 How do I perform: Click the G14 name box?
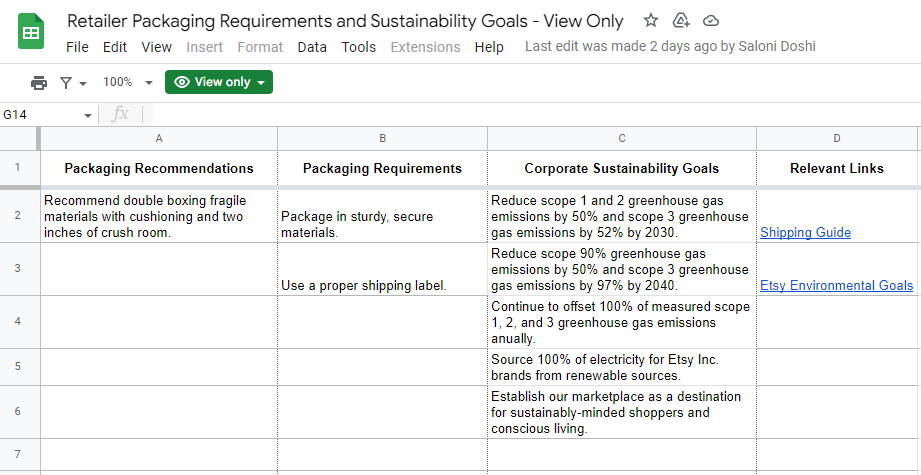[41, 114]
